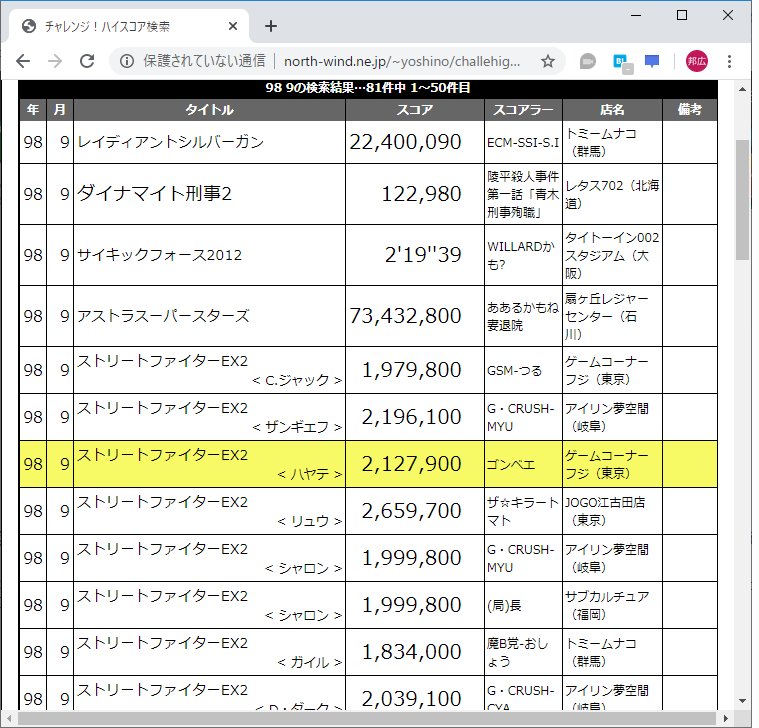Image resolution: width=759 pixels, height=728 pixels.
Task: Select score 22,400,090
Action: [x=405, y=142]
